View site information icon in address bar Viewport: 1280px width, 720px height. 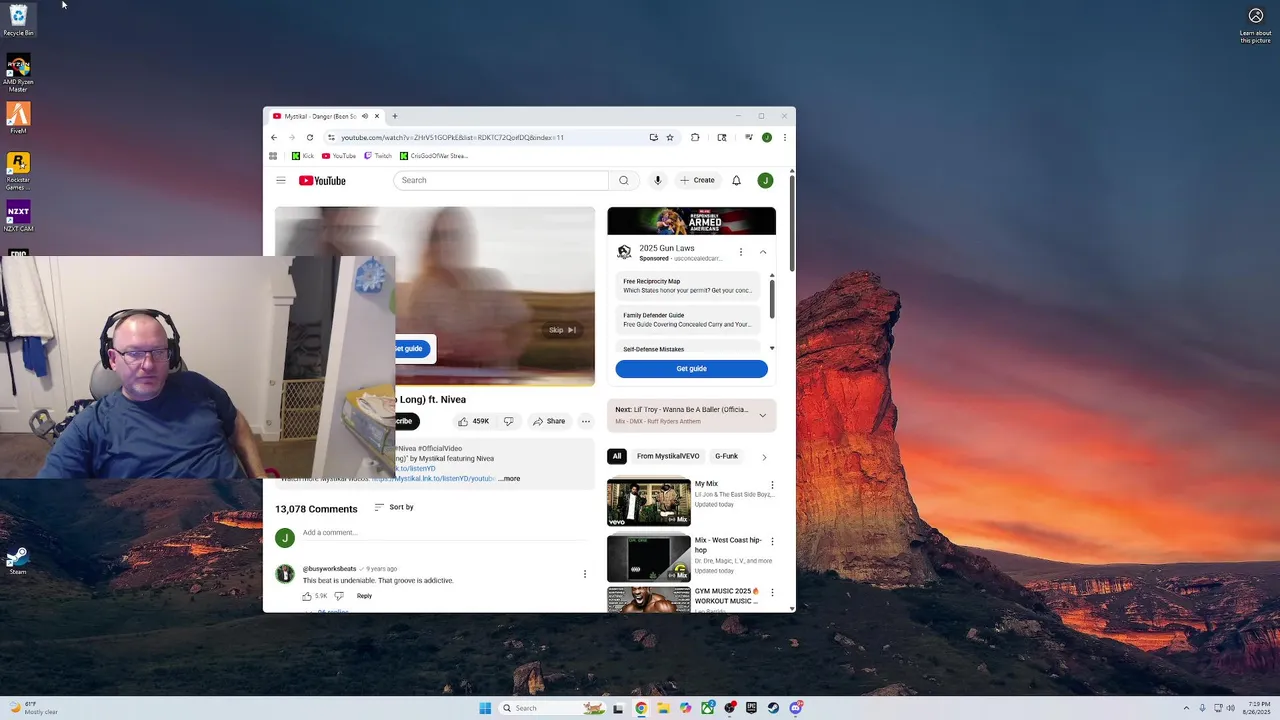(x=331, y=137)
